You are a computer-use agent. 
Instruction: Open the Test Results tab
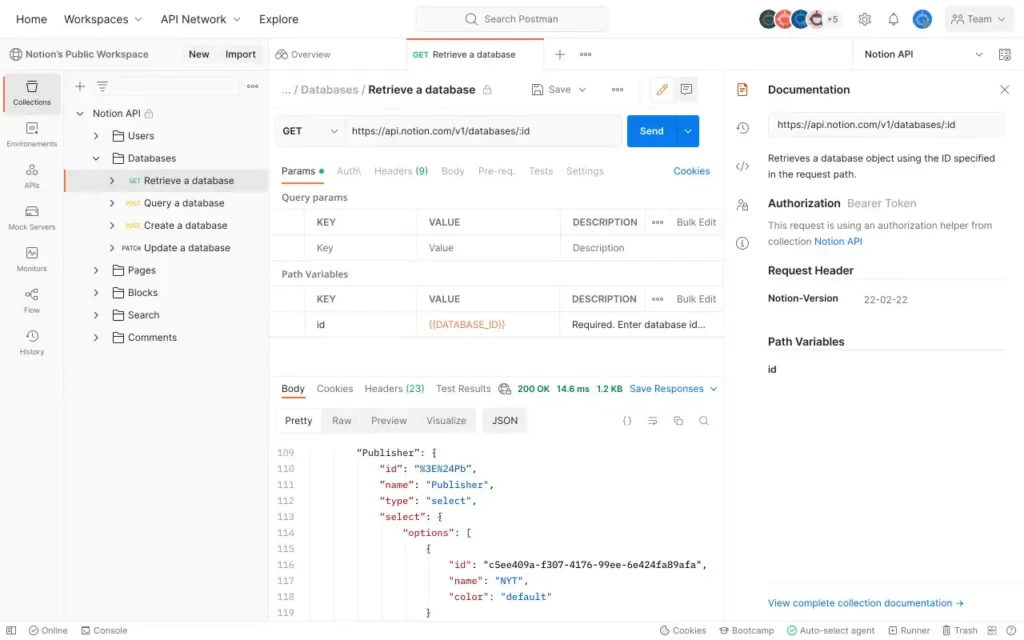pyautogui.click(x=463, y=389)
